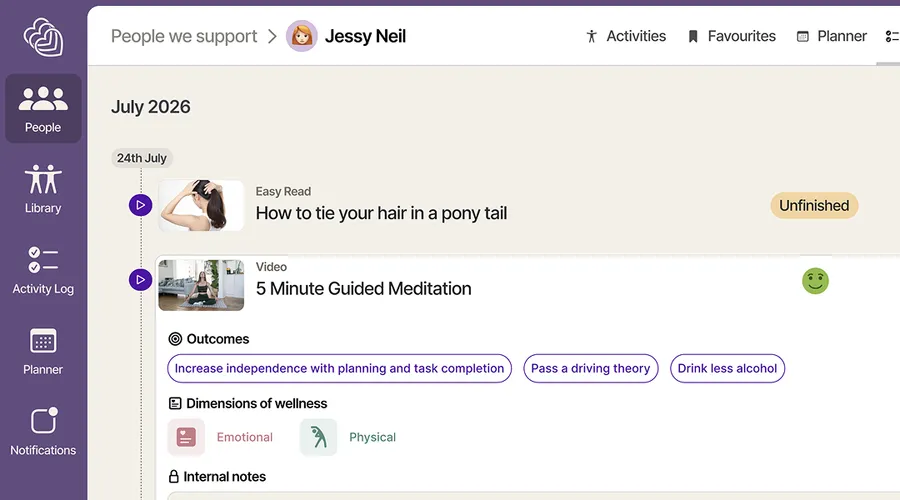900x500 pixels.
Task: Play the pony tail Easy Read activity
Action: coord(140,205)
